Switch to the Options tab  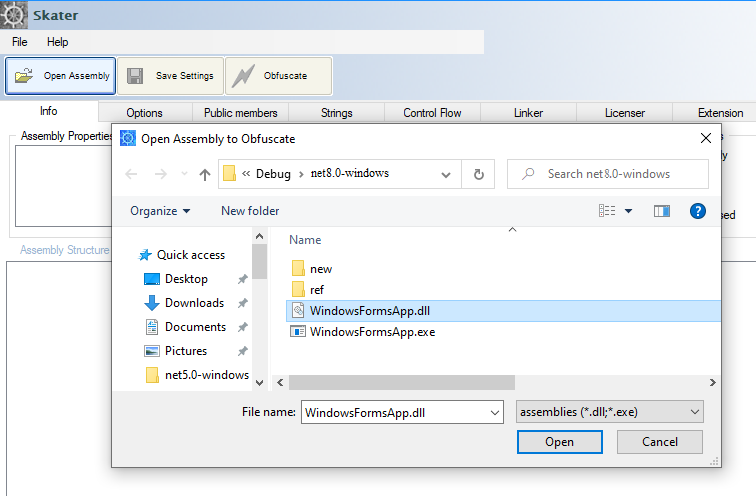145,113
